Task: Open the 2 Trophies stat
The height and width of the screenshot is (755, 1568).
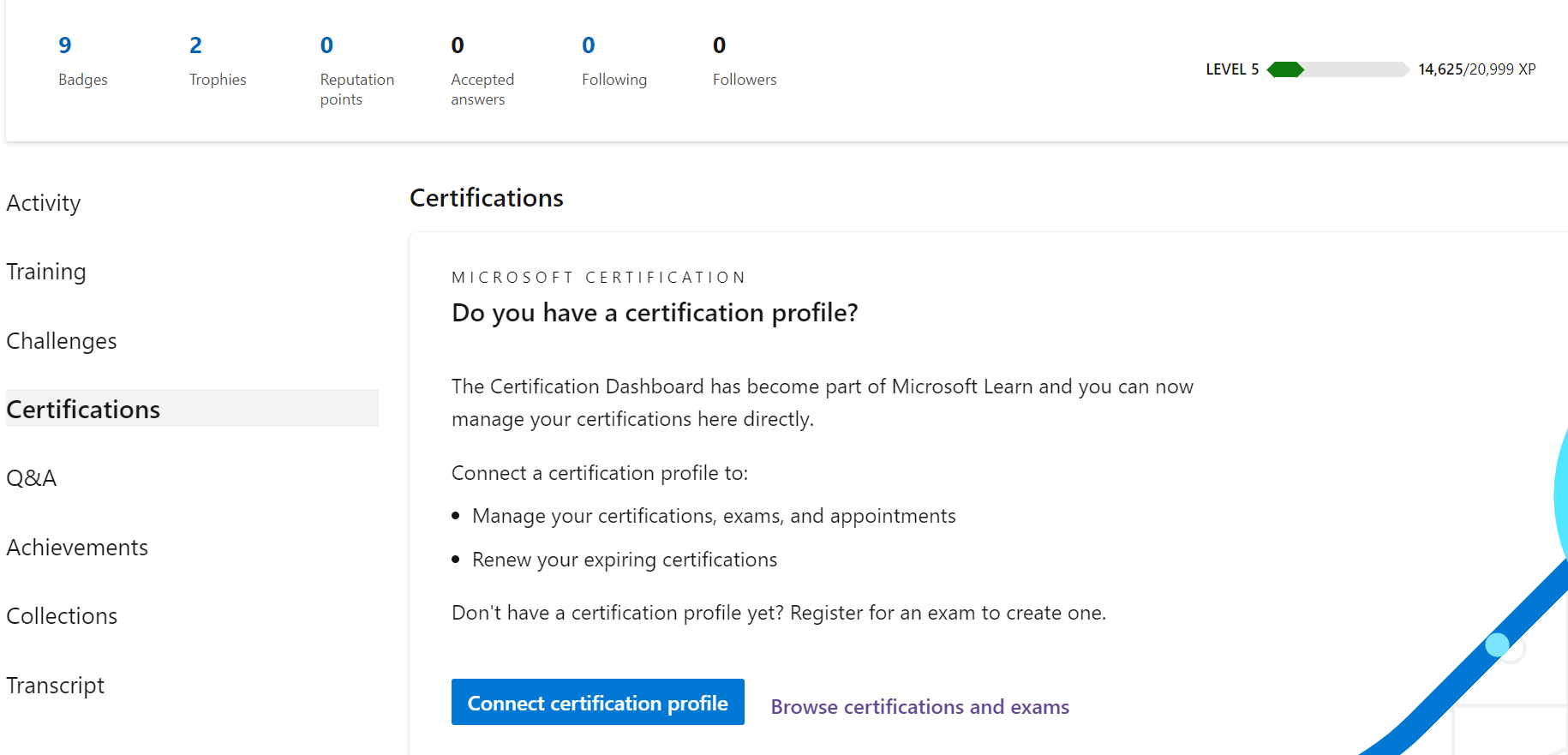Action: [x=218, y=61]
